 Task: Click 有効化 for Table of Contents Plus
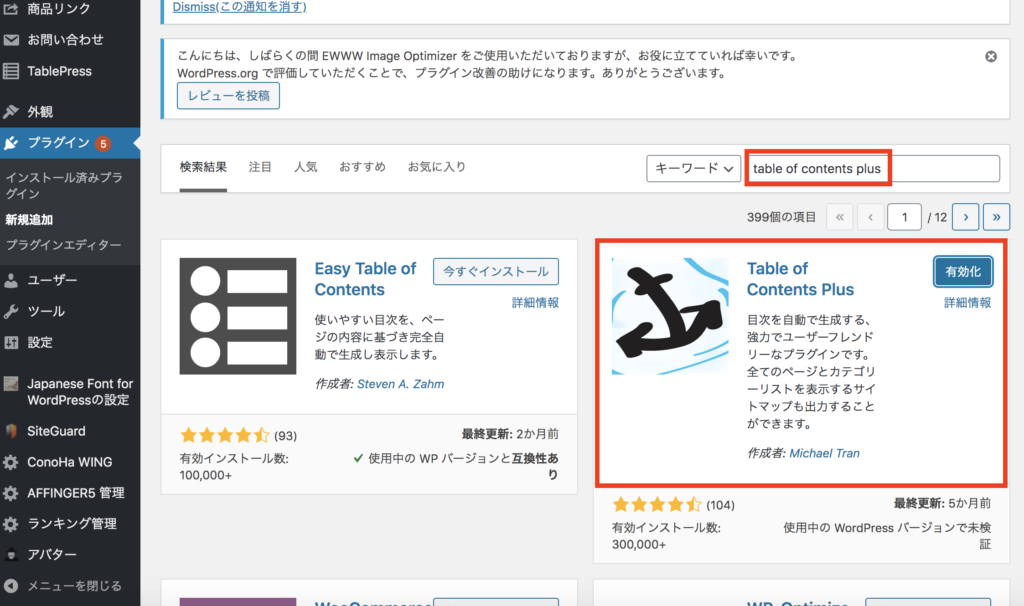pos(963,272)
